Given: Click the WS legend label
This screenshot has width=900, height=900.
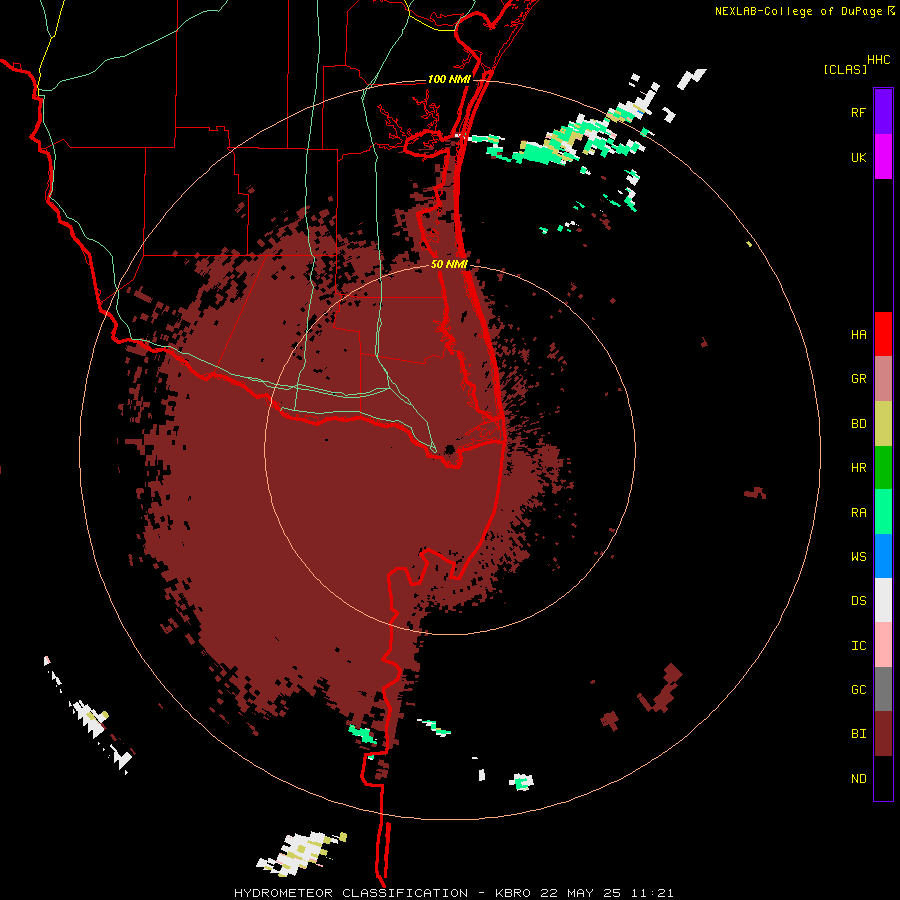Looking at the screenshot, I should click(x=859, y=557).
